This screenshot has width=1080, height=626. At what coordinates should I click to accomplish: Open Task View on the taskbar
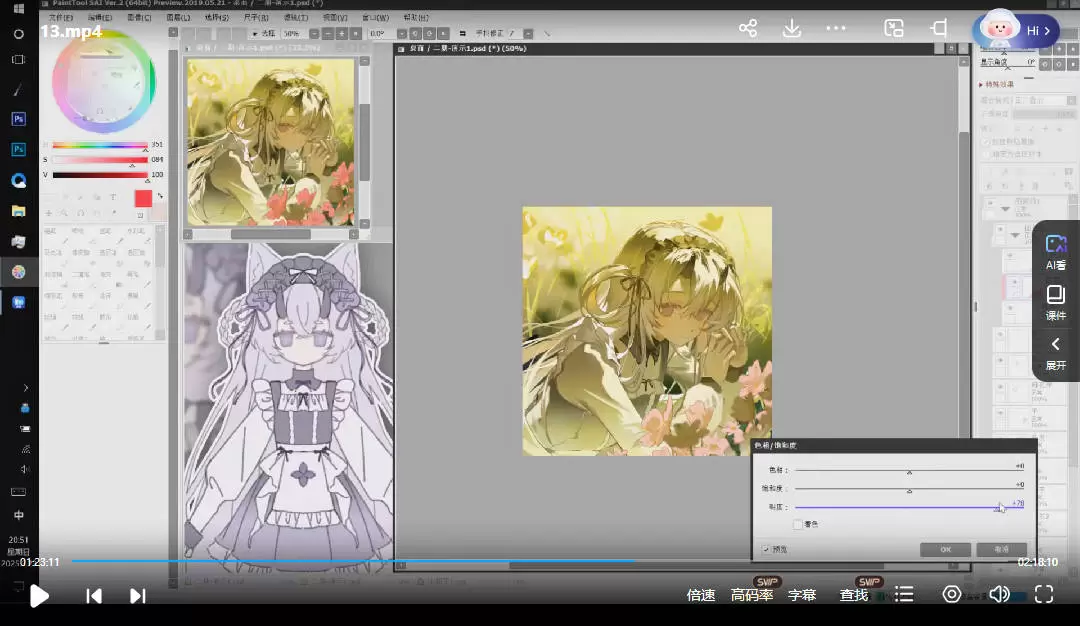(19, 60)
